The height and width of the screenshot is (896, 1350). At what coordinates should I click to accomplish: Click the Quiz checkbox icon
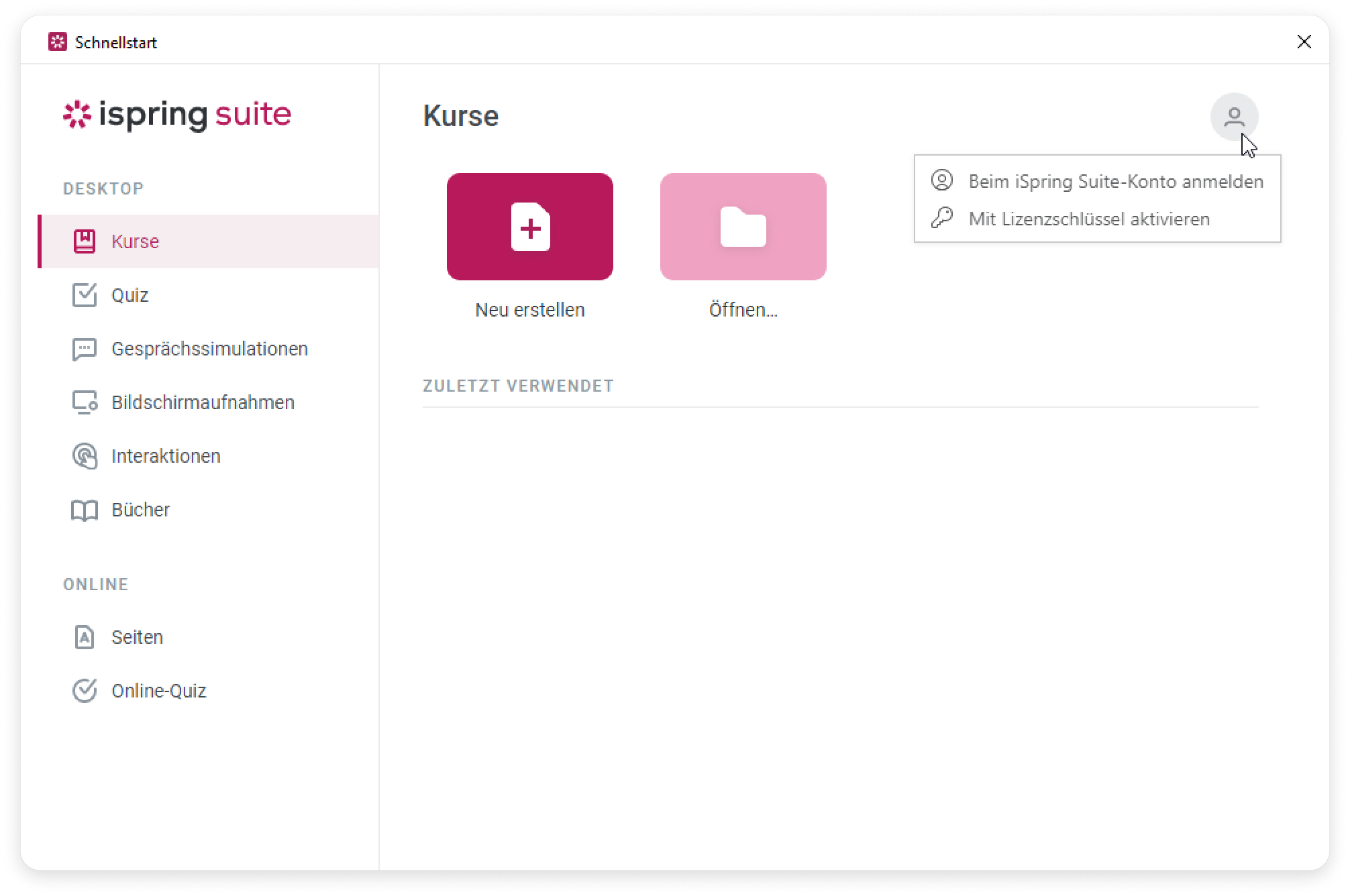point(85,295)
